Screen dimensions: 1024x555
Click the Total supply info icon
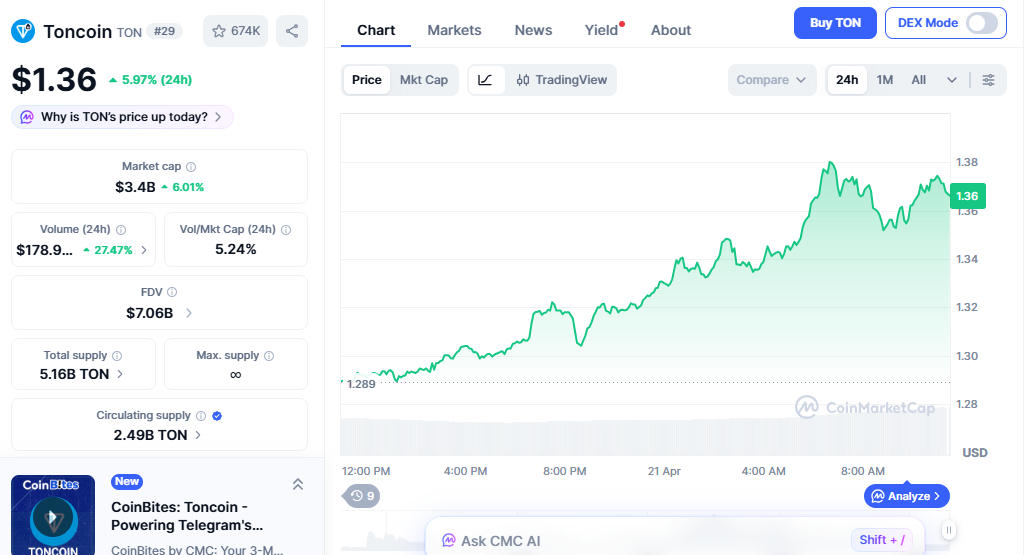coord(117,356)
